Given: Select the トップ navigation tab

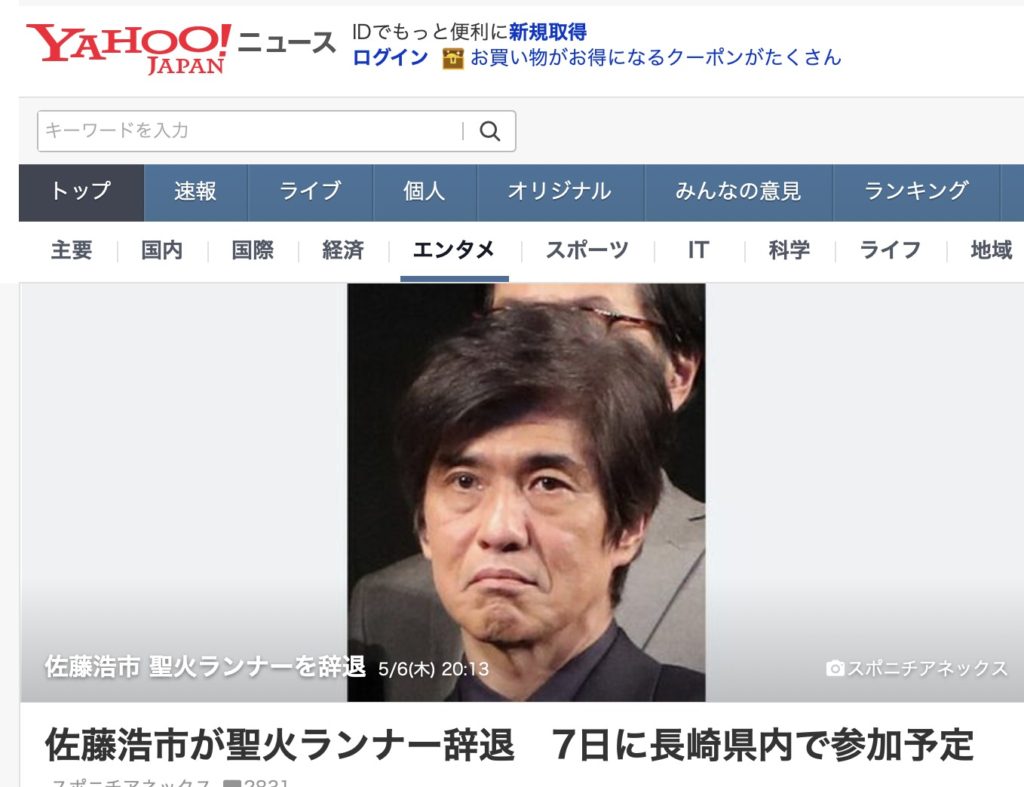Looking at the screenshot, I should coord(81,193).
